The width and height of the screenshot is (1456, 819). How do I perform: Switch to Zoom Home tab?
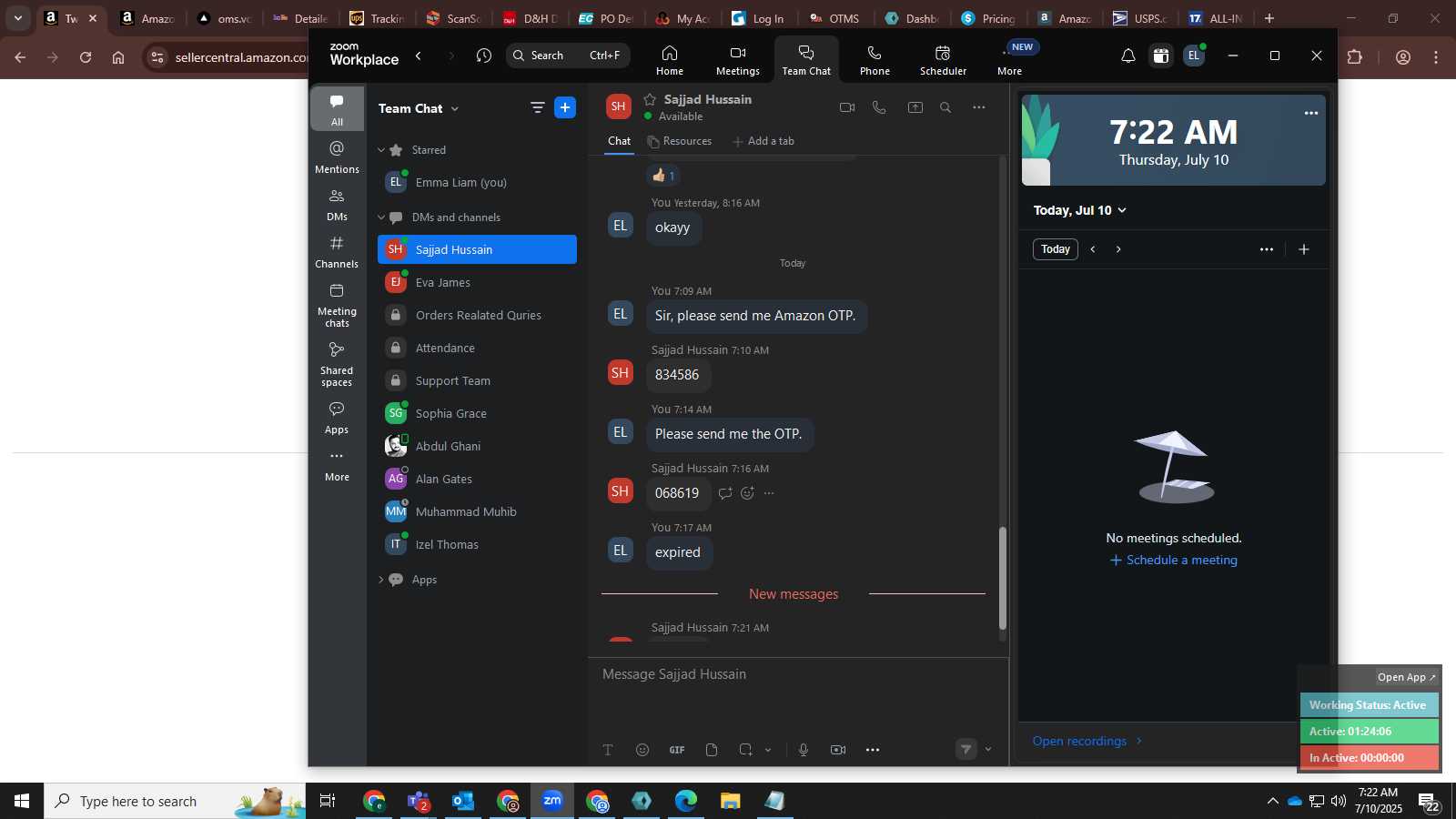[670, 60]
